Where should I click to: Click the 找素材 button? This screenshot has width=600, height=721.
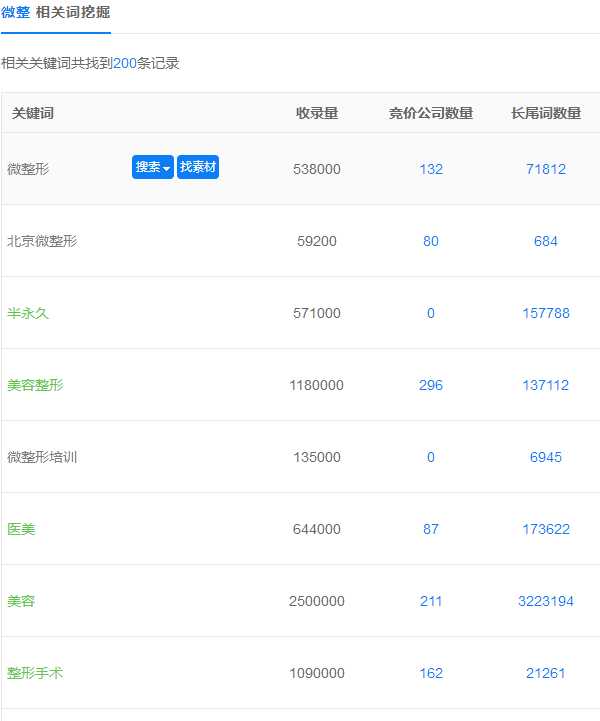point(198,168)
